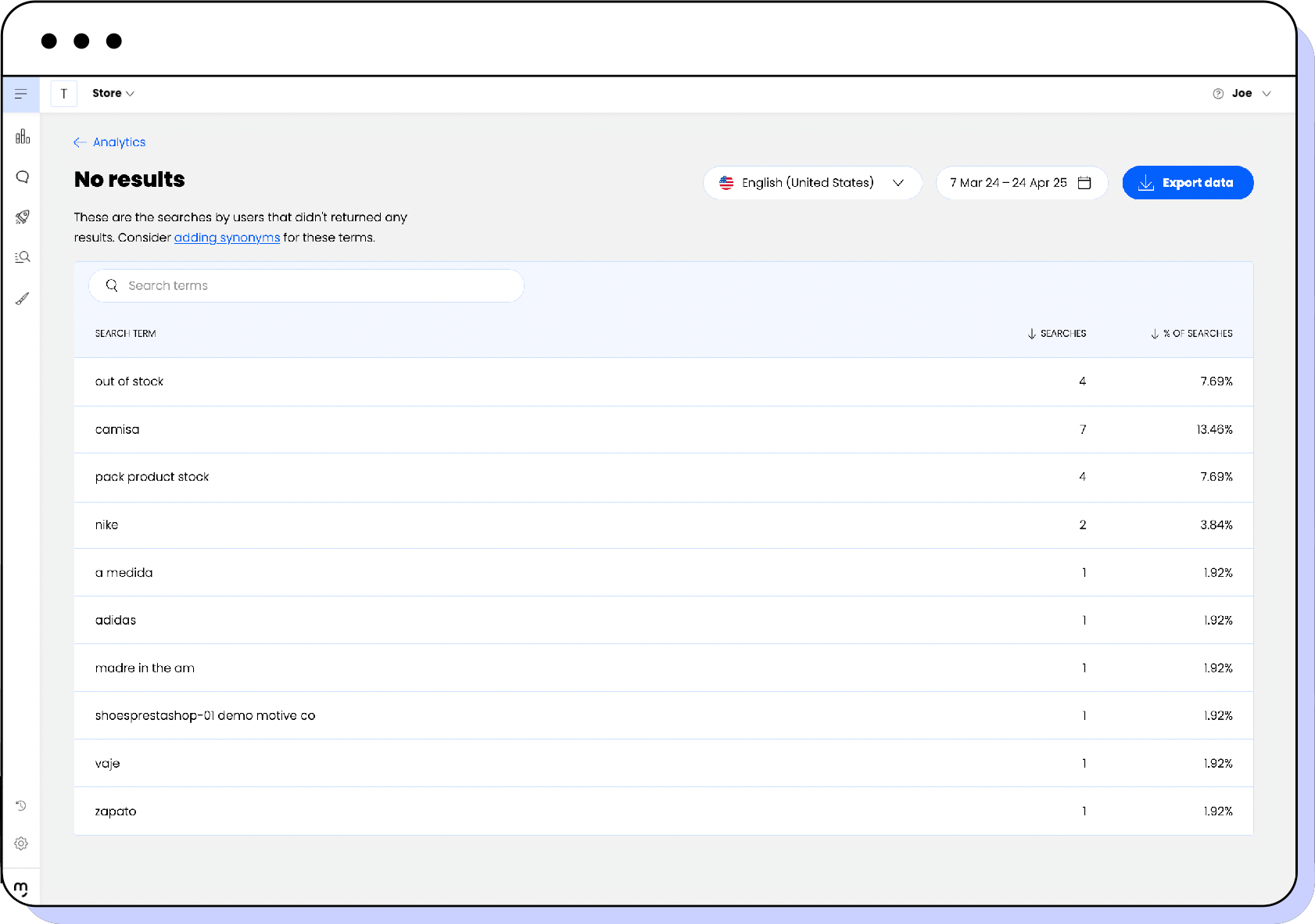Click the 7.69% value for out of stock
The height and width of the screenshot is (924, 1315).
(x=1216, y=381)
